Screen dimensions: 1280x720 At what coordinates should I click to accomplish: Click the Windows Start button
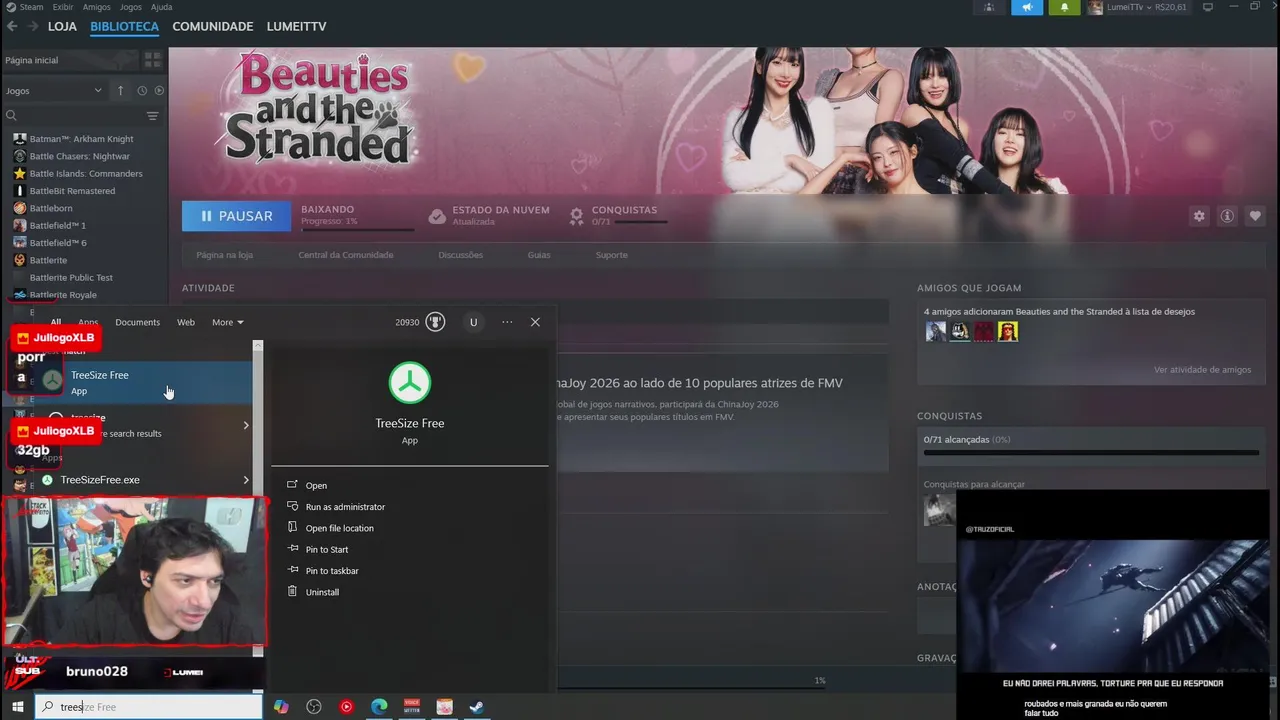click(x=17, y=707)
